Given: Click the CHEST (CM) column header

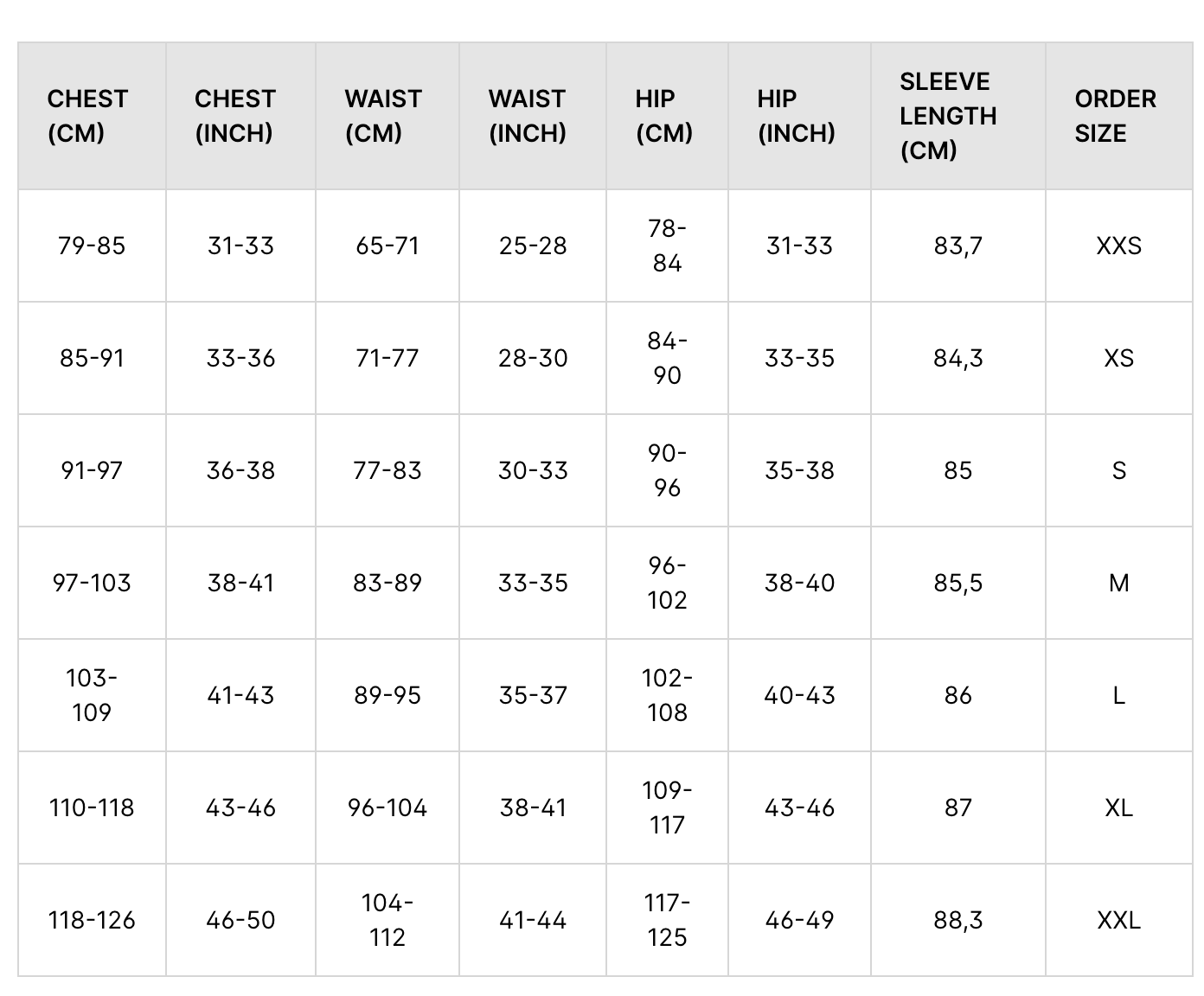Looking at the screenshot, I should coord(88,116).
